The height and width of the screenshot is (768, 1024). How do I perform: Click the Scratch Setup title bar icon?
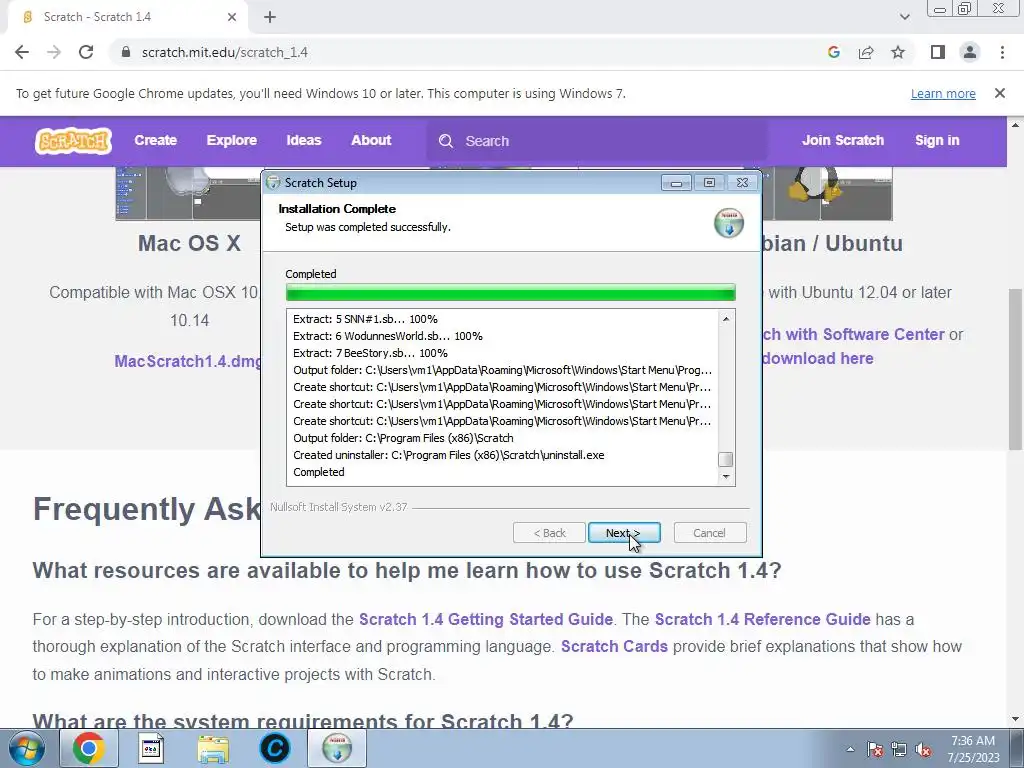[273, 183]
